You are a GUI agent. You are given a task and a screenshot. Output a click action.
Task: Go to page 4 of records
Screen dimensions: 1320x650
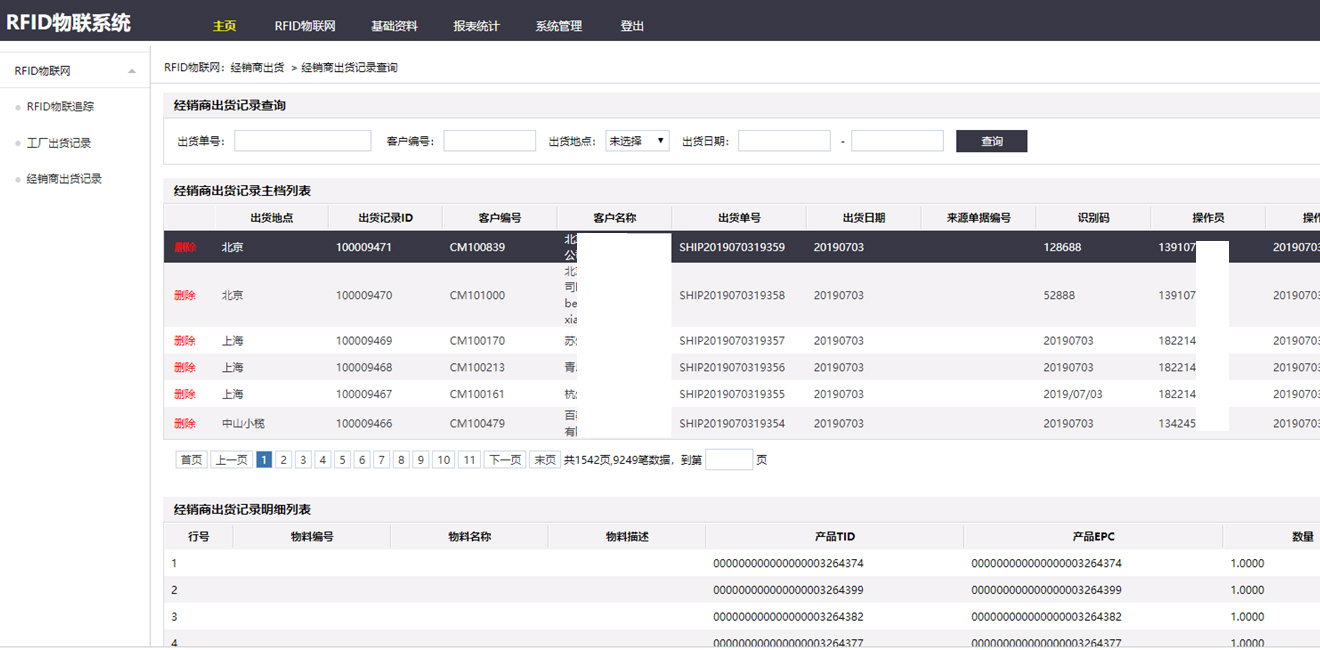pos(323,460)
